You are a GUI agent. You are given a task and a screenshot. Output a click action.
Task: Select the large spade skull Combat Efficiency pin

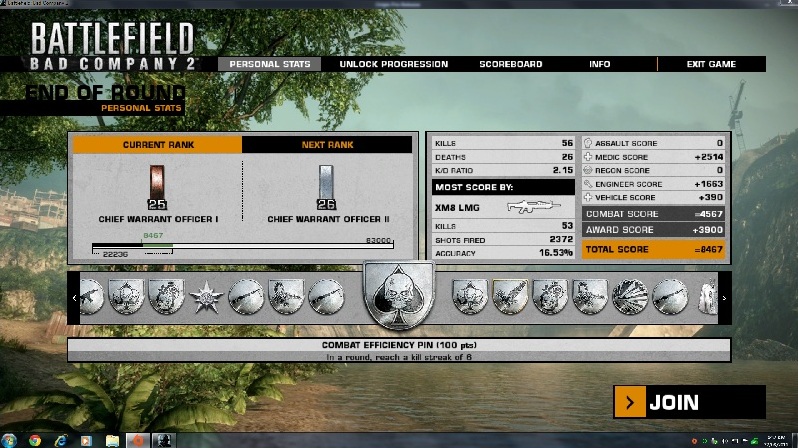click(400, 294)
